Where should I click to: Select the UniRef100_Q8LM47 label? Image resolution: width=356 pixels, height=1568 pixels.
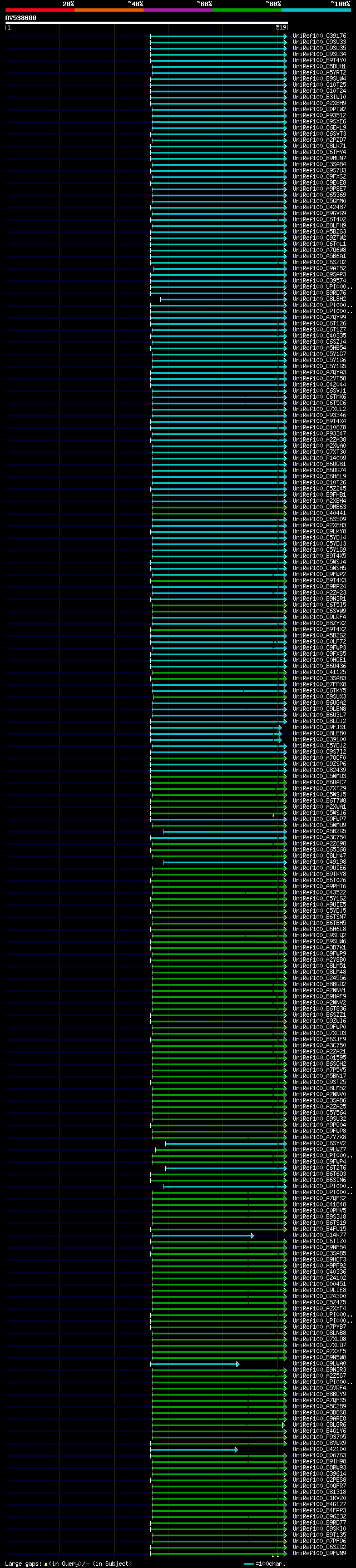[x=319, y=856]
